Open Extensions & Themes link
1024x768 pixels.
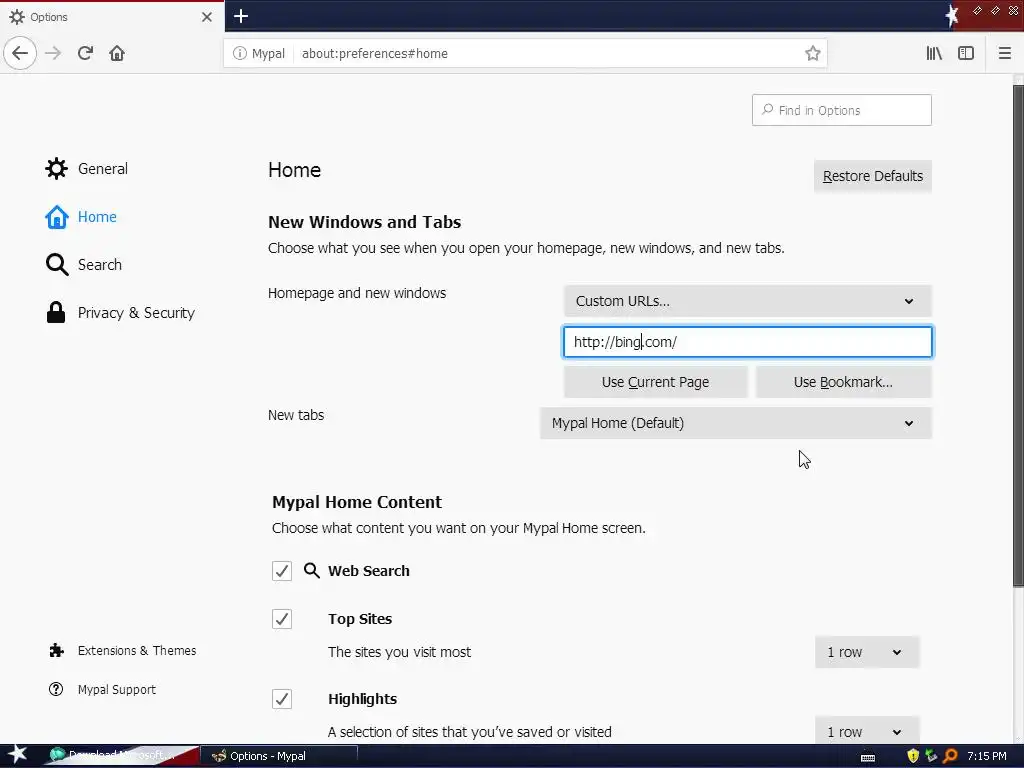pyautogui.click(x=136, y=650)
